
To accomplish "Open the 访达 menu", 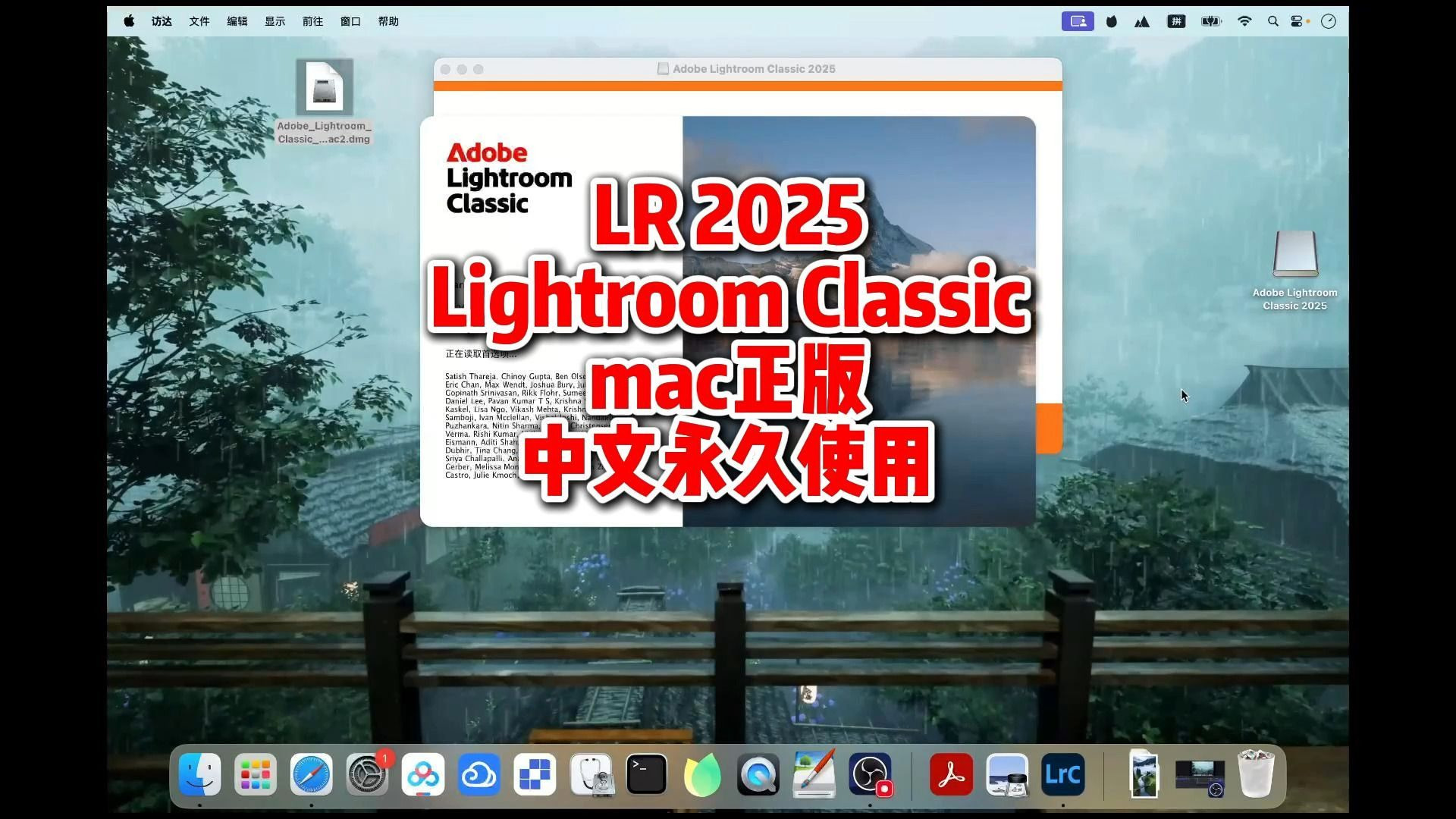I will tap(162, 21).
